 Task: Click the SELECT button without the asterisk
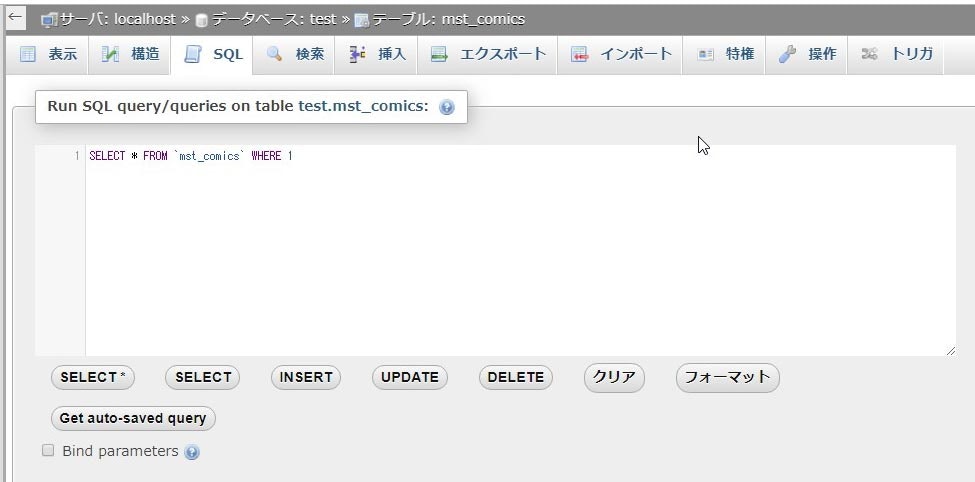[x=203, y=378]
